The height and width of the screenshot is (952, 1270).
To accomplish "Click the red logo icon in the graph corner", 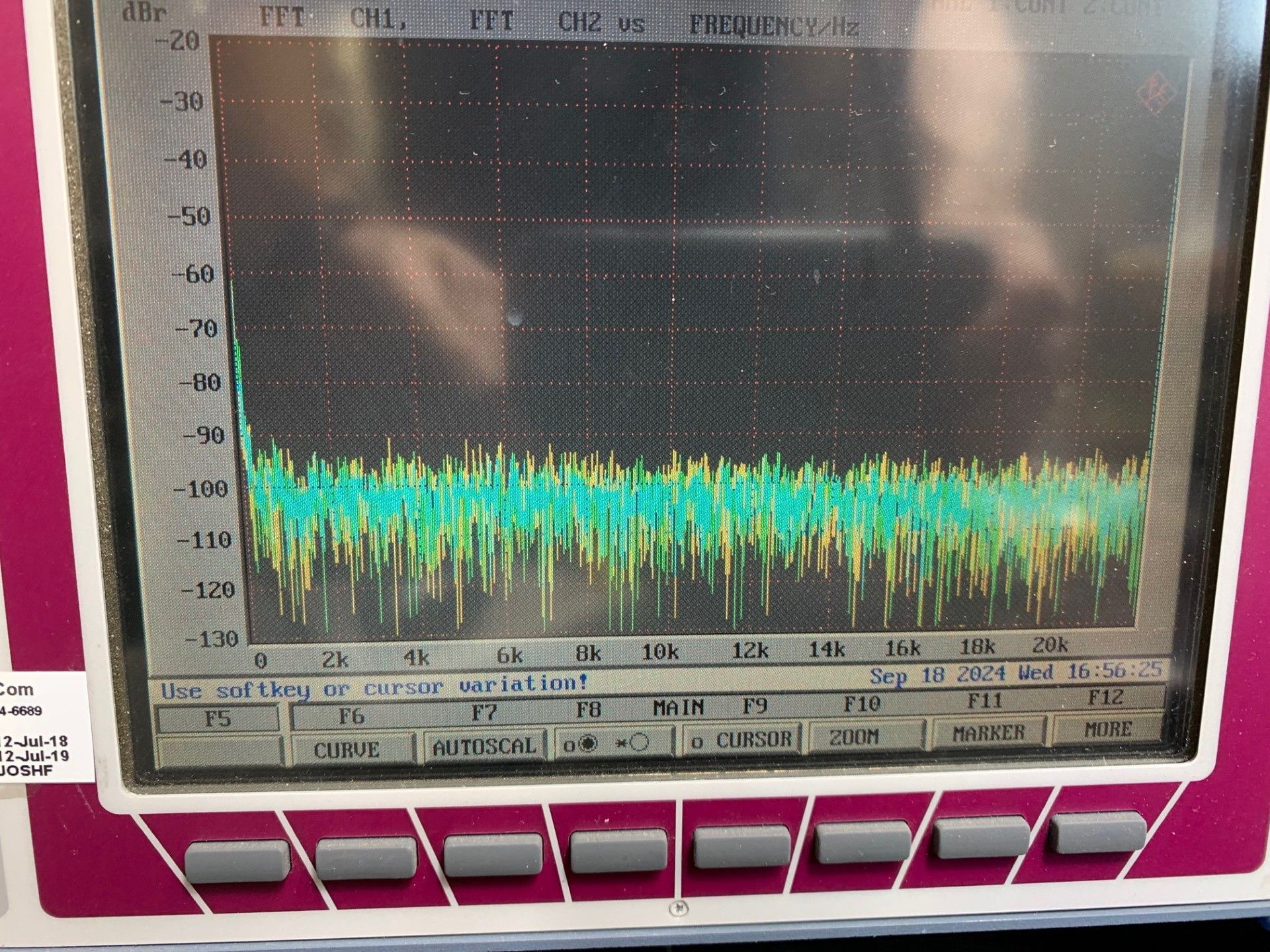I will pyautogui.click(x=1156, y=93).
